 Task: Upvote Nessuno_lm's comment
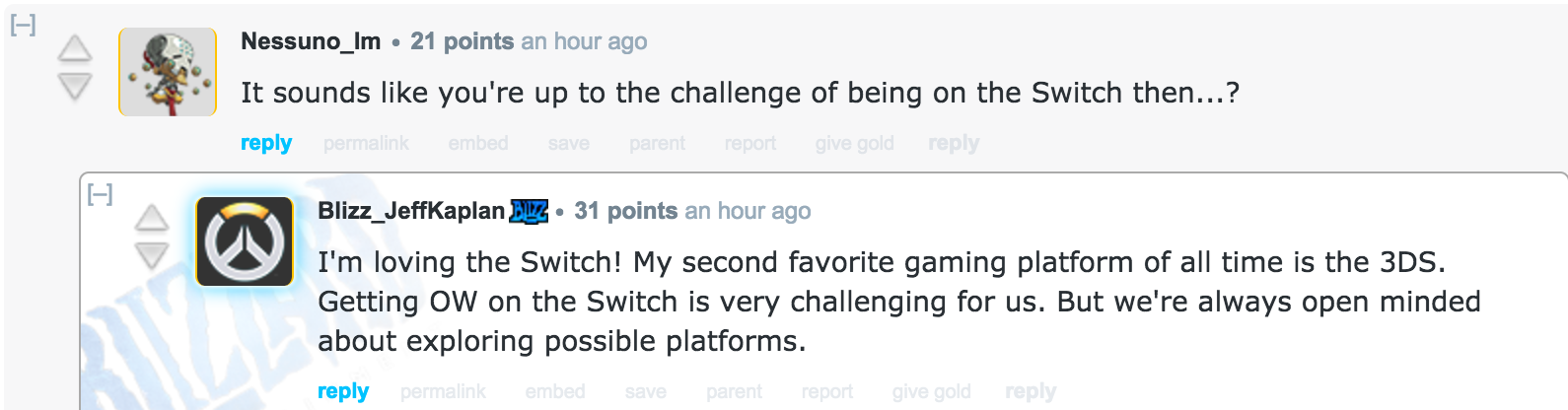pyautogui.click(x=75, y=48)
